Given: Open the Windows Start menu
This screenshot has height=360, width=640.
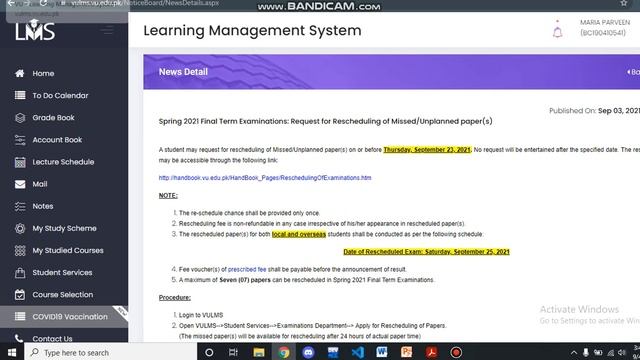Looking at the screenshot, I should [12, 352].
